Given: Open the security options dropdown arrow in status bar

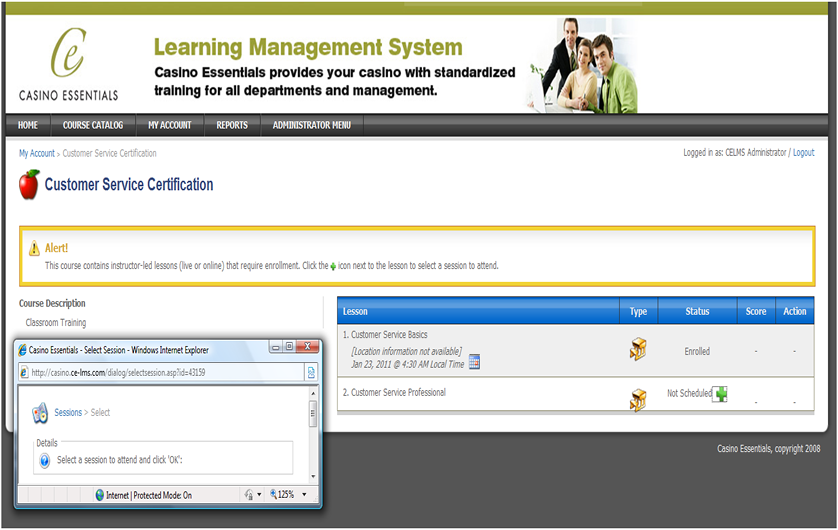Looking at the screenshot, I should pyautogui.click(x=259, y=495).
